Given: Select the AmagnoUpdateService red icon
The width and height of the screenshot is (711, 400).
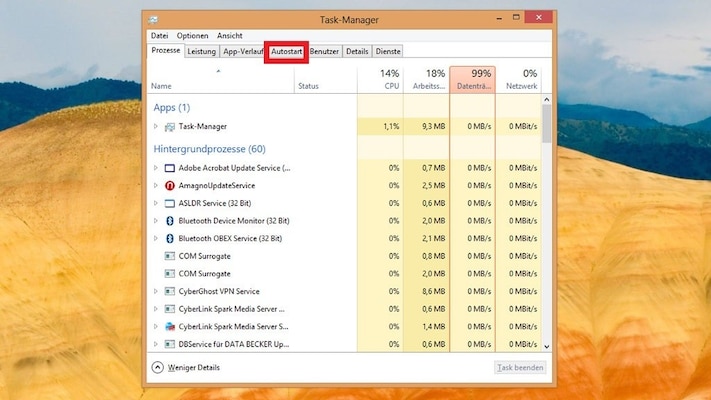Looking at the screenshot, I should (x=170, y=185).
